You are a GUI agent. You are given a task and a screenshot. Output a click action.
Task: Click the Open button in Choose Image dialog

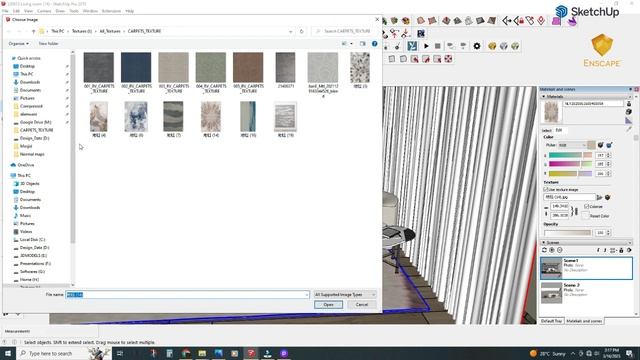click(328, 304)
